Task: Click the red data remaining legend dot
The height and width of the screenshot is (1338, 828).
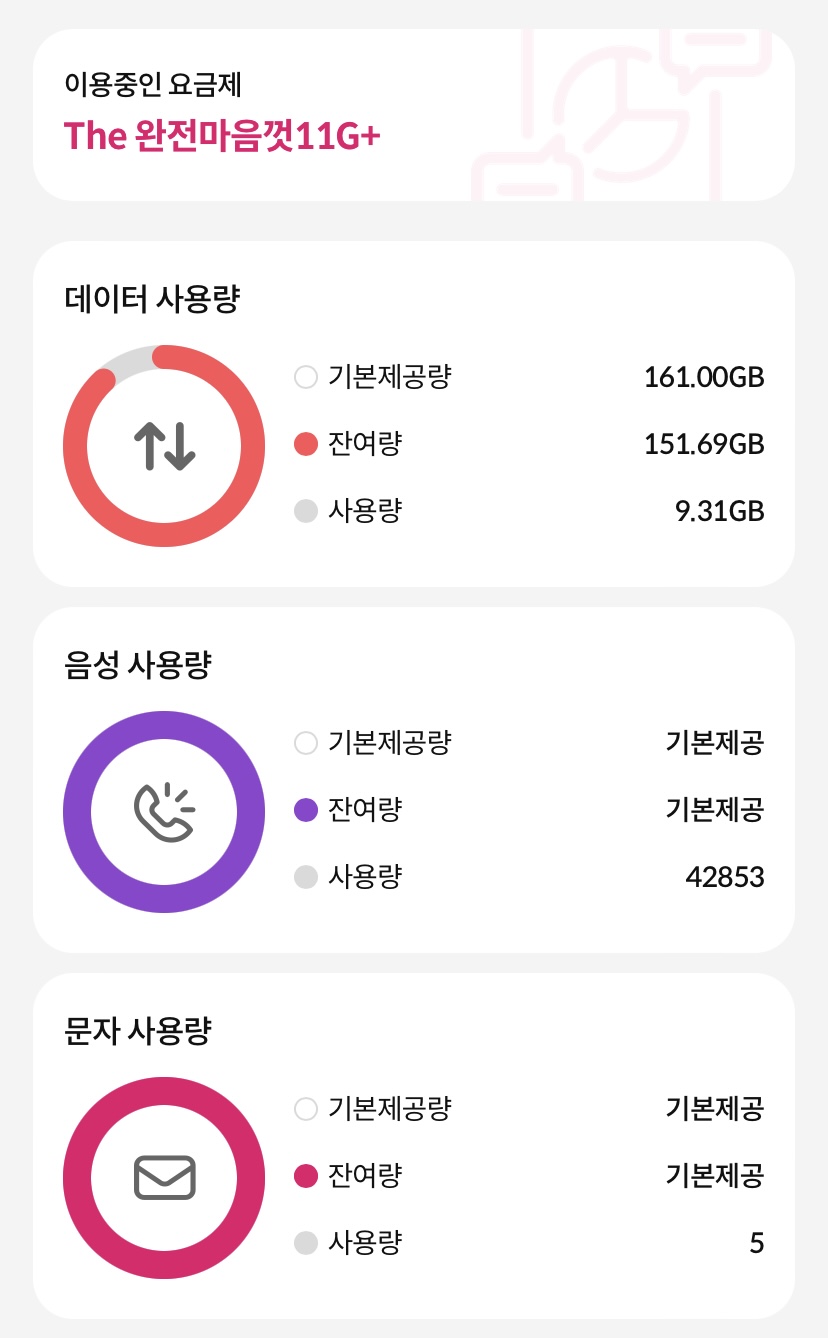Action: tap(306, 444)
